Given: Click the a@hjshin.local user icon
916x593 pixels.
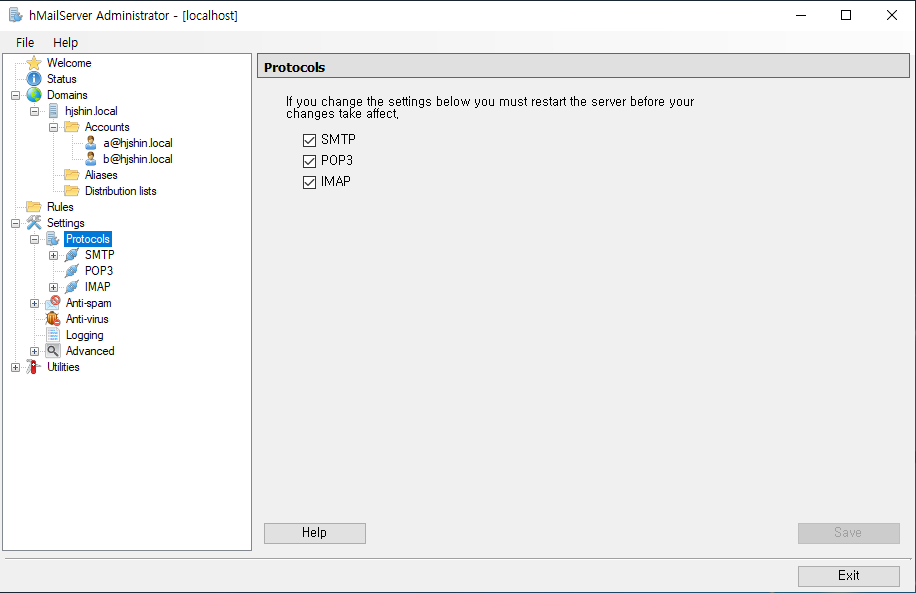Looking at the screenshot, I should [x=91, y=143].
